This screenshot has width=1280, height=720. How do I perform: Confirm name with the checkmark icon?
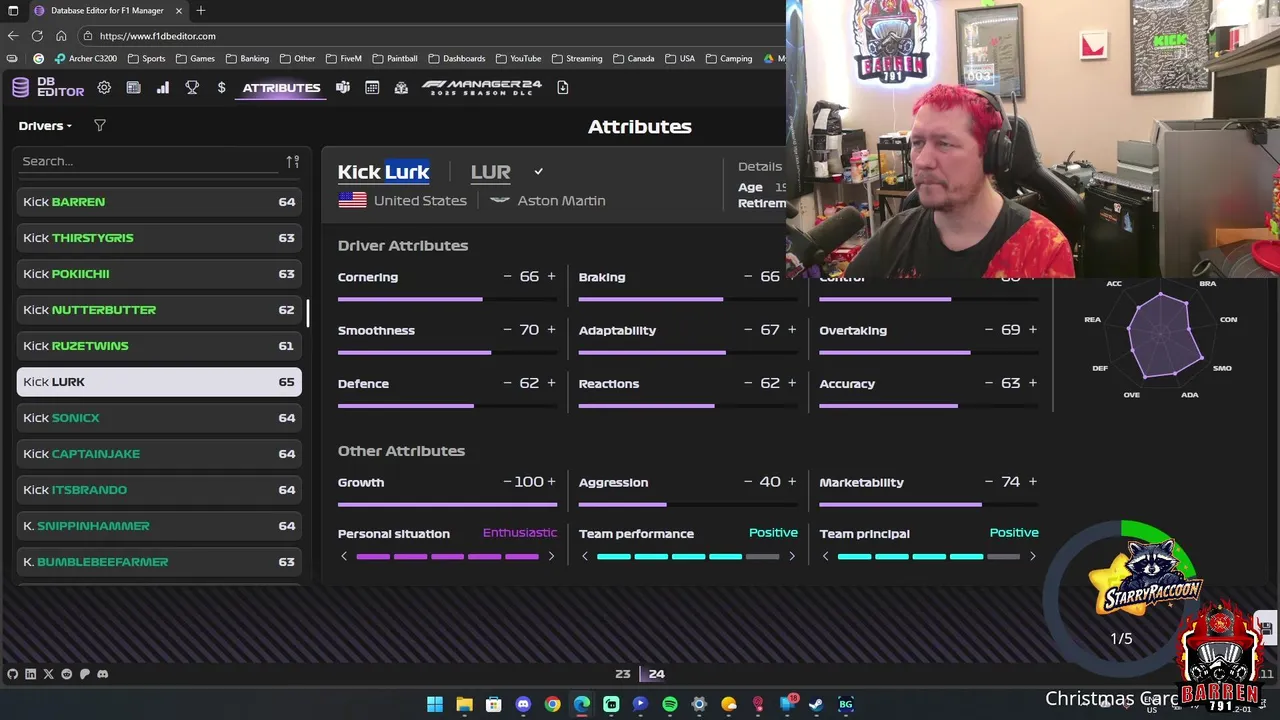(538, 172)
